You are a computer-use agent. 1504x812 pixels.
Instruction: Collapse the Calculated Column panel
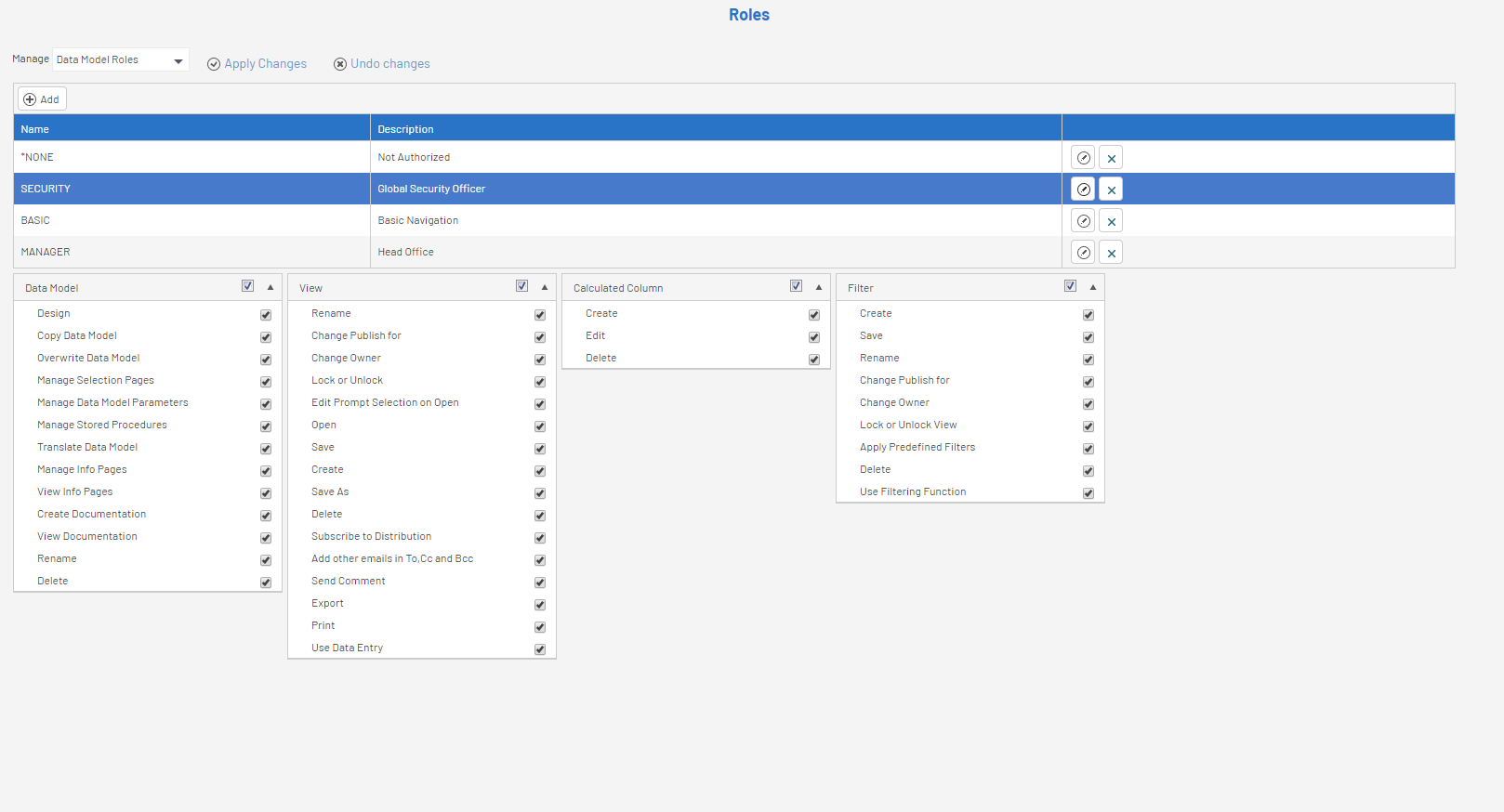pos(819,288)
